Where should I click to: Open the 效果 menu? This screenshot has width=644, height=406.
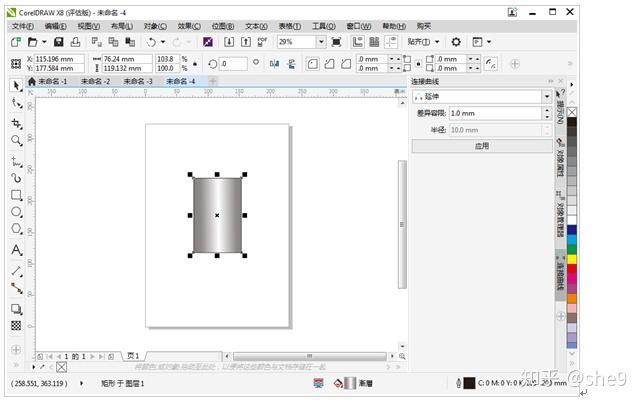(x=188, y=26)
